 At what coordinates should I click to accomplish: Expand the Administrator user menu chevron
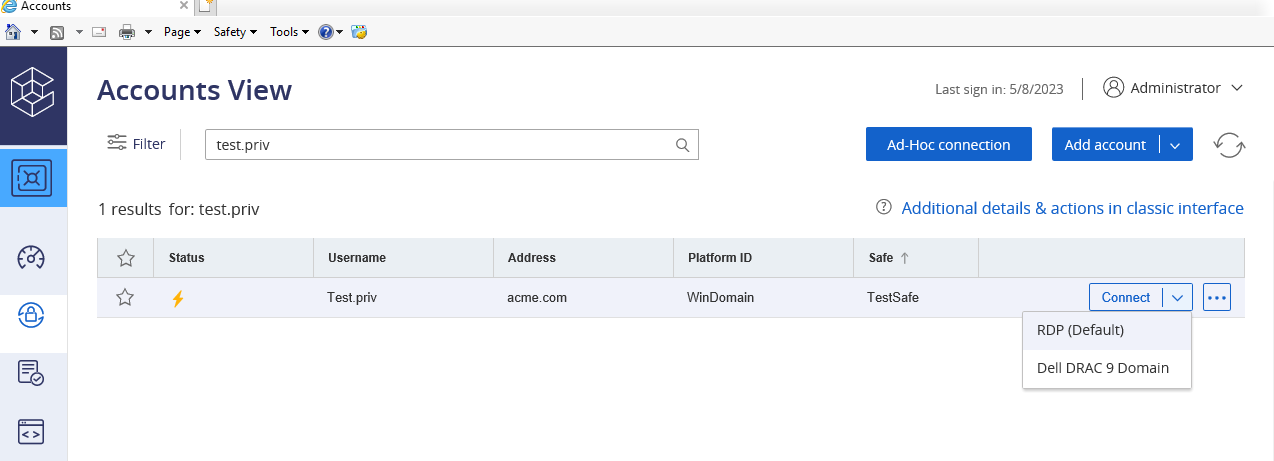tap(1237, 88)
